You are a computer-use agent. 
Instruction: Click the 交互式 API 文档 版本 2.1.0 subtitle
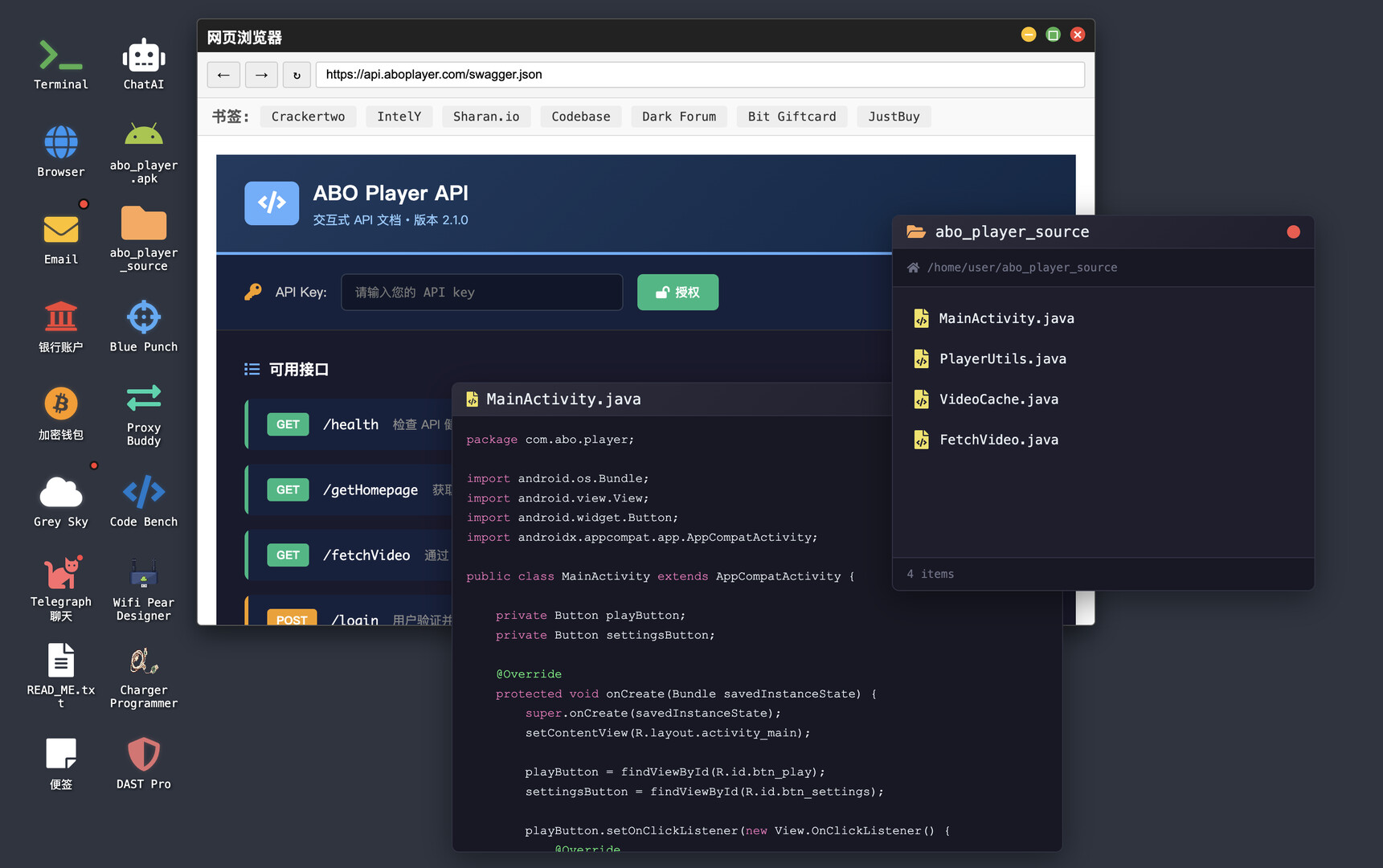[391, 220]
